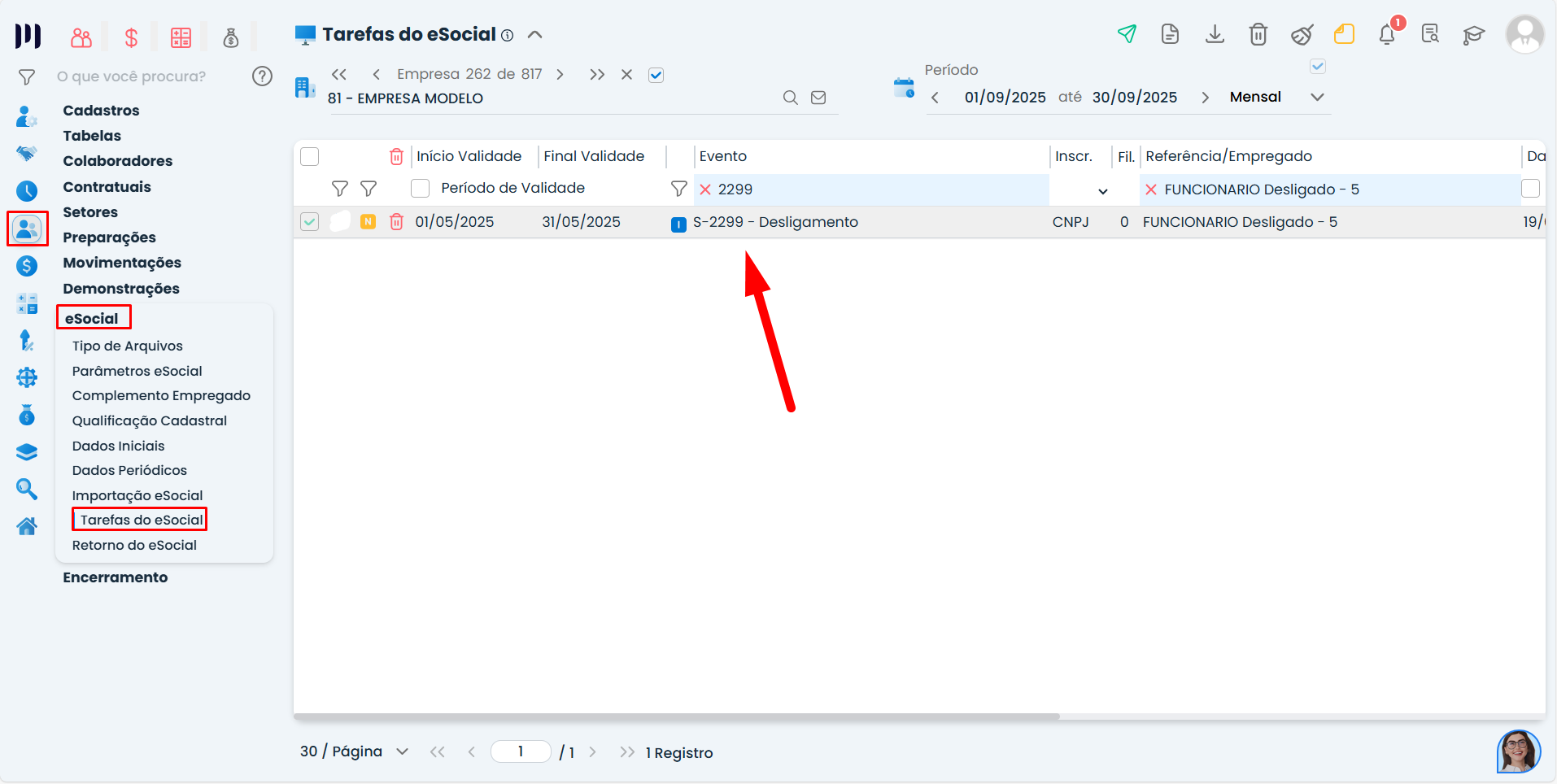Open the handshake sidebar icon
Viewport: 1557px width, 784px height.
click(x=27, y=154)
